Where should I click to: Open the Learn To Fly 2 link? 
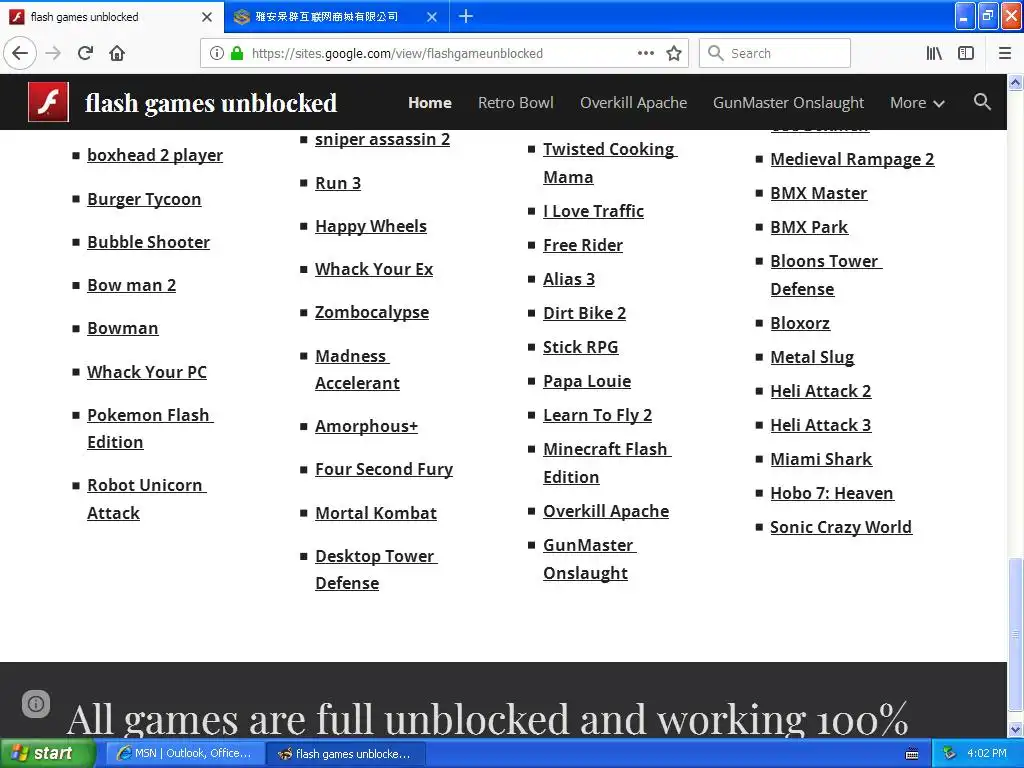[597, 415]
